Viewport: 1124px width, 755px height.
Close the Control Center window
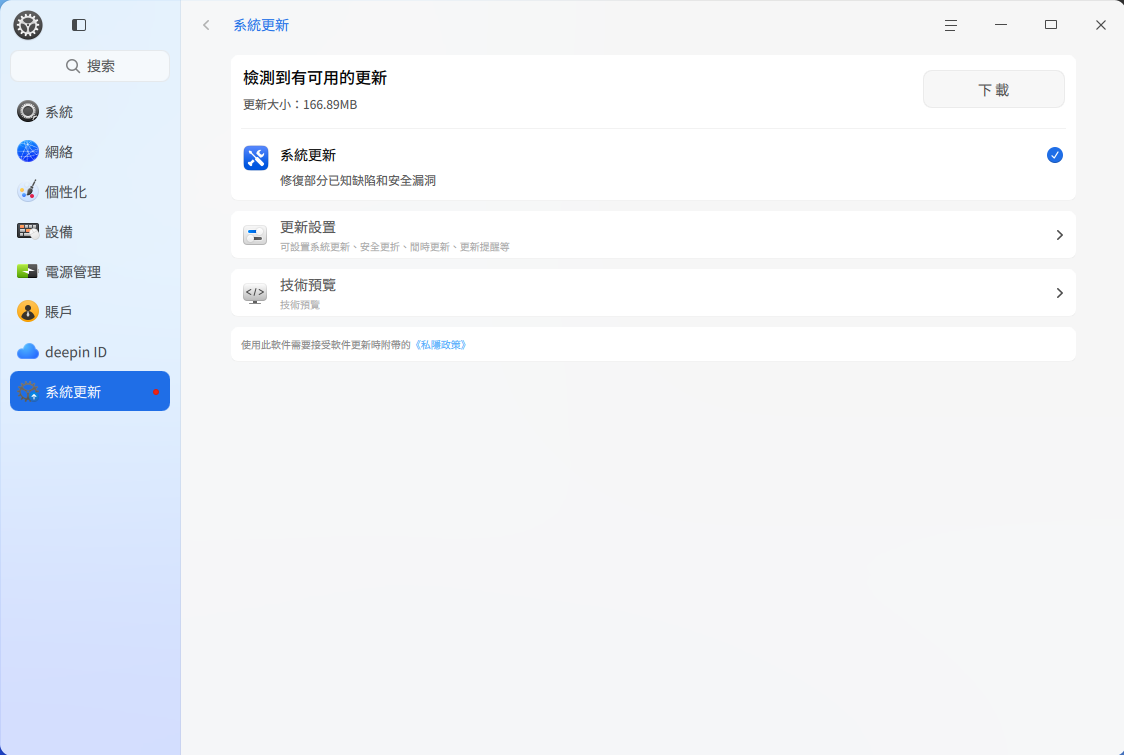click(x=1101, y=25)
